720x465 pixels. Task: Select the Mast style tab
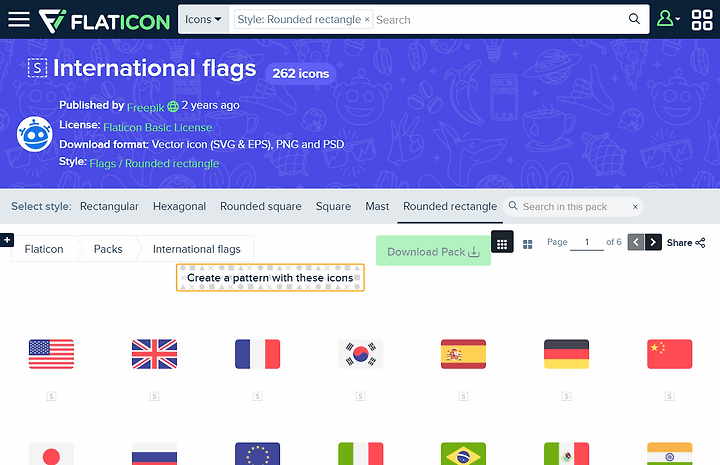click(x=377, y=207)
